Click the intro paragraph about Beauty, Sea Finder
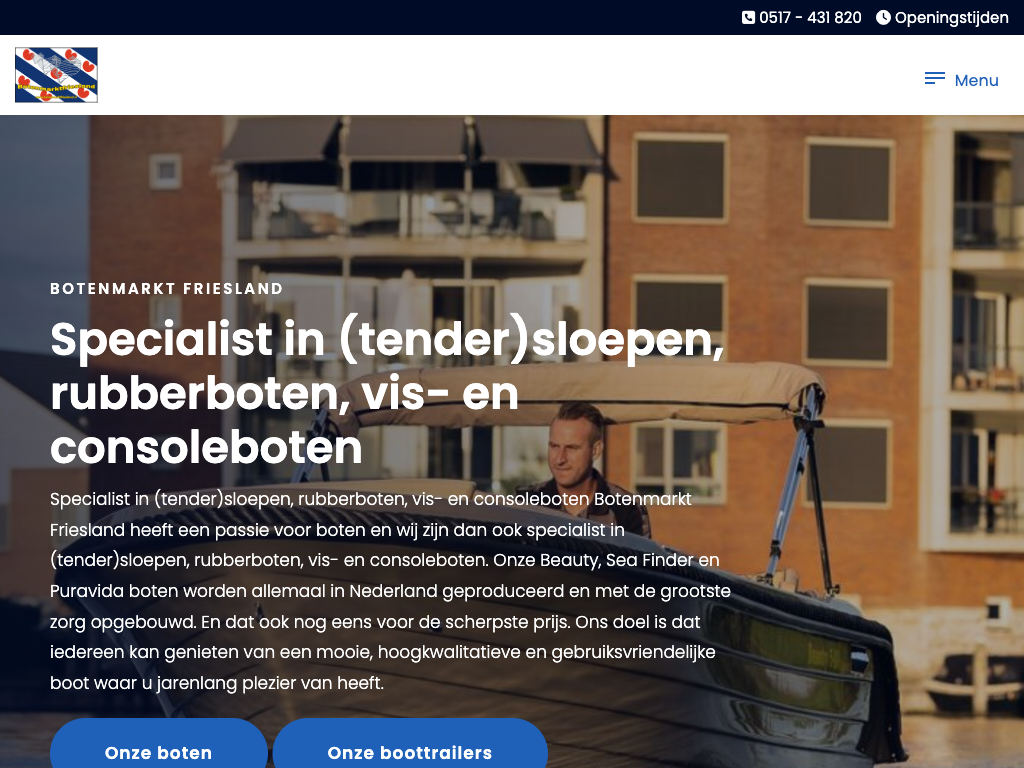Screen dimensions: 1024x768 (x=391, y=591)
